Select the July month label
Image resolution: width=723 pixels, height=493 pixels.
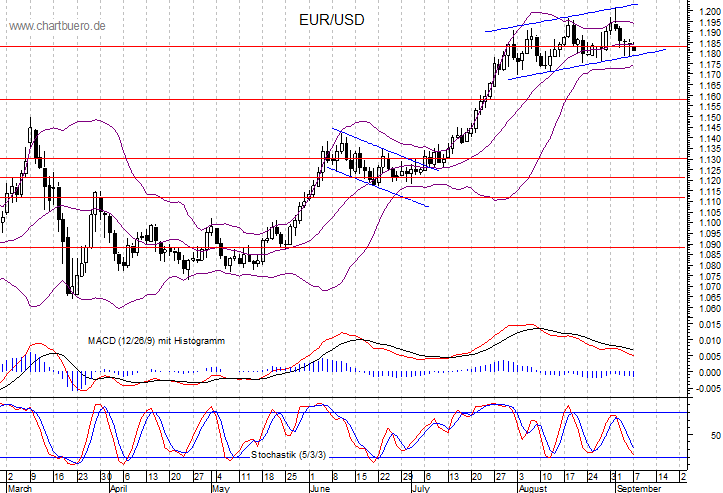point(421,488)
